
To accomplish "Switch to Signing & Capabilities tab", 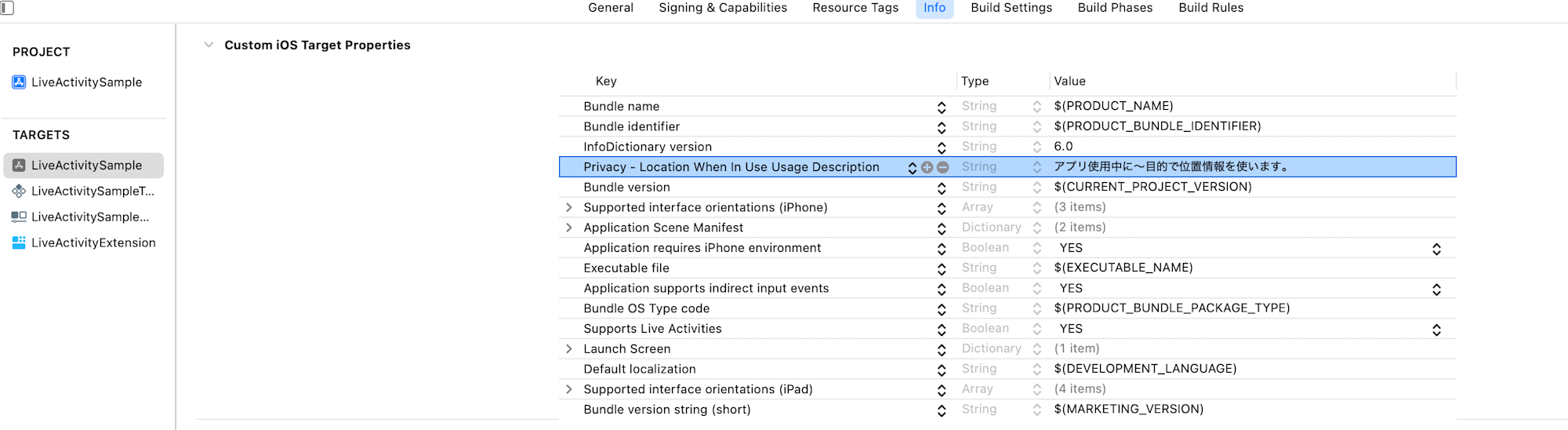I will tap(723, 8).
